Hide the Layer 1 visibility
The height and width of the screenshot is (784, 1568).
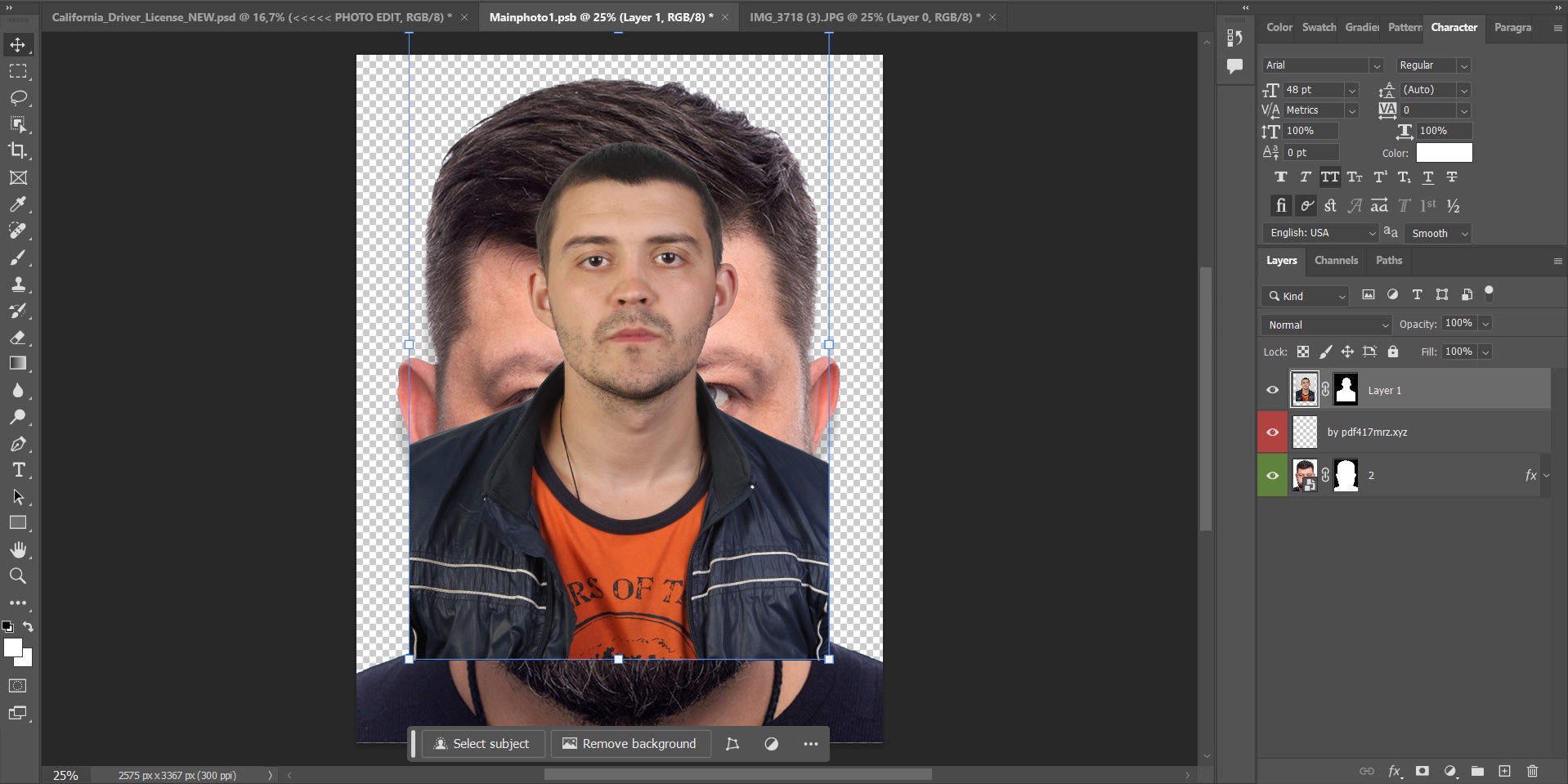pyautogui.click(x=1272, y=390)
